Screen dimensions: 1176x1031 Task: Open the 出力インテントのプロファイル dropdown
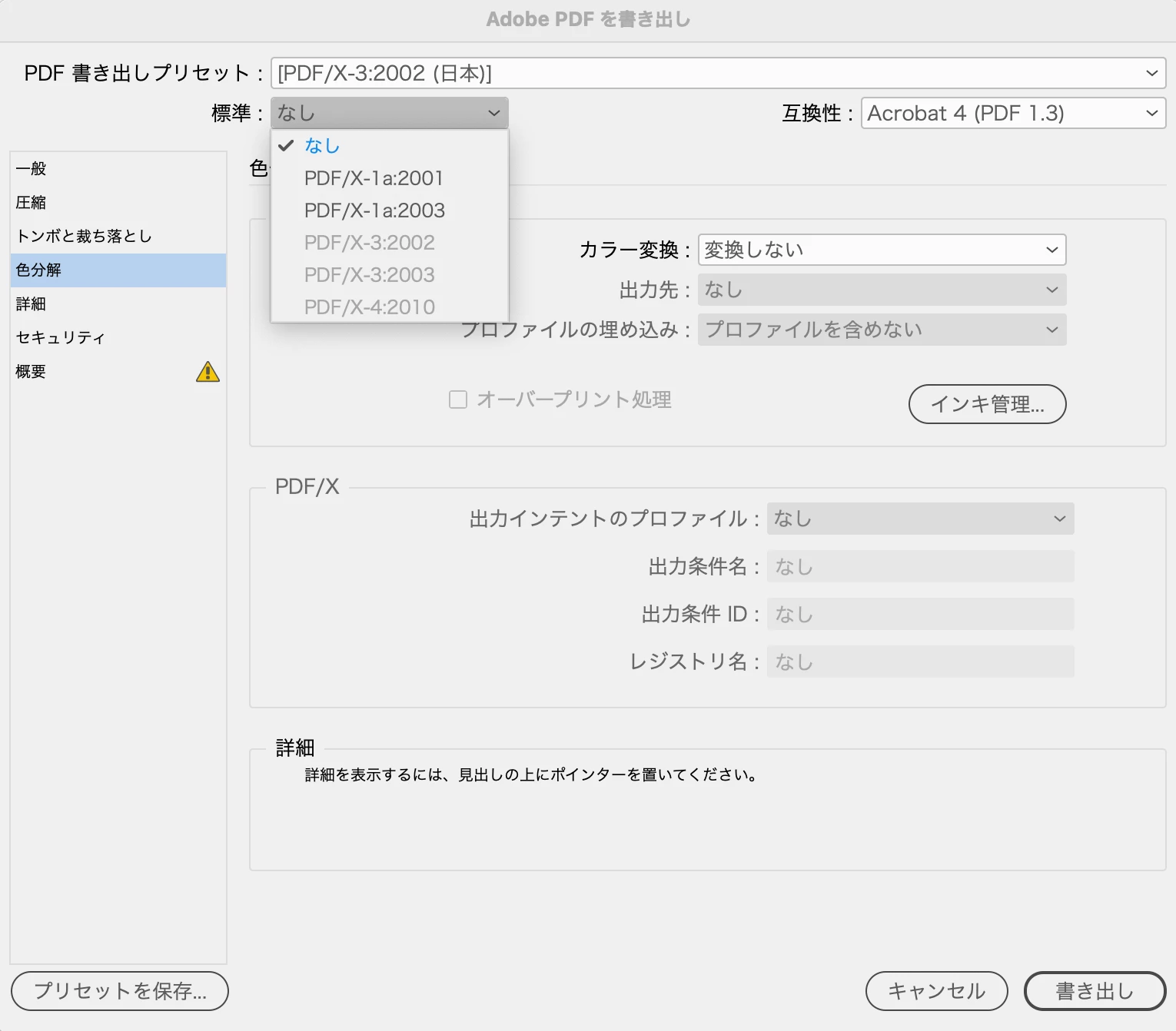[920, 519]
